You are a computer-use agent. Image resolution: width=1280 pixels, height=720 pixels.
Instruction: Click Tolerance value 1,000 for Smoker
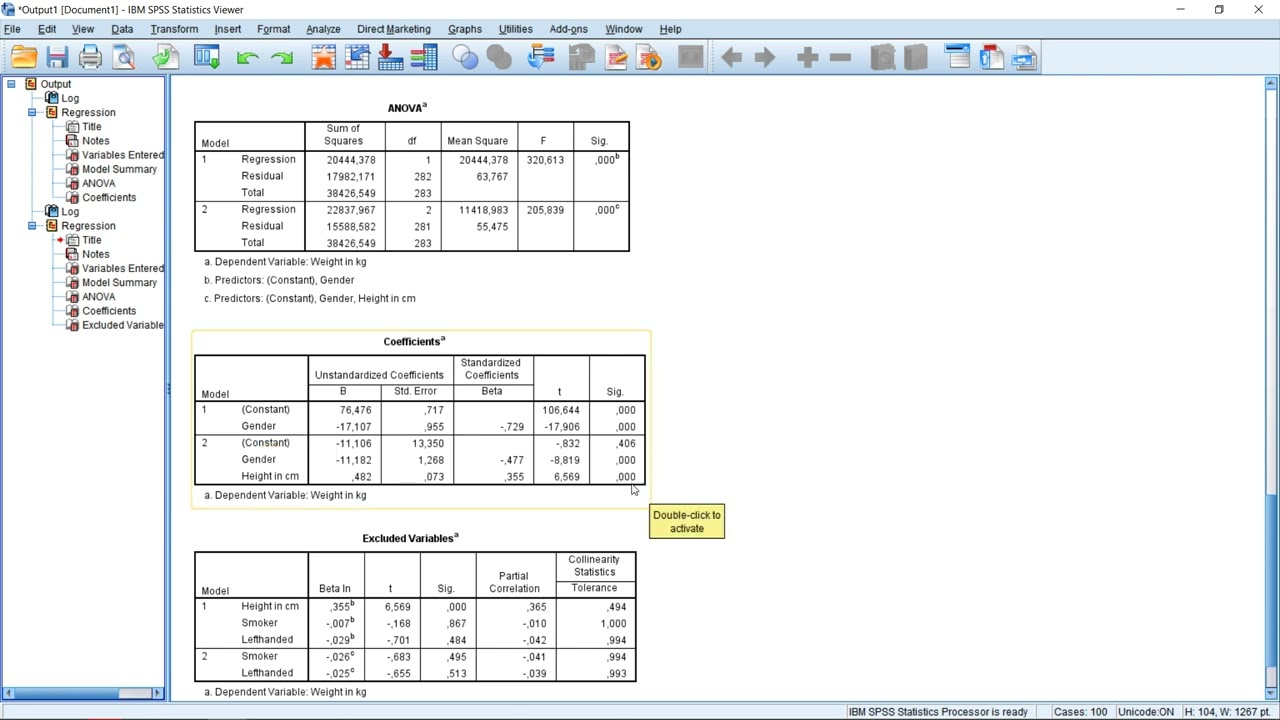point(613,623)
